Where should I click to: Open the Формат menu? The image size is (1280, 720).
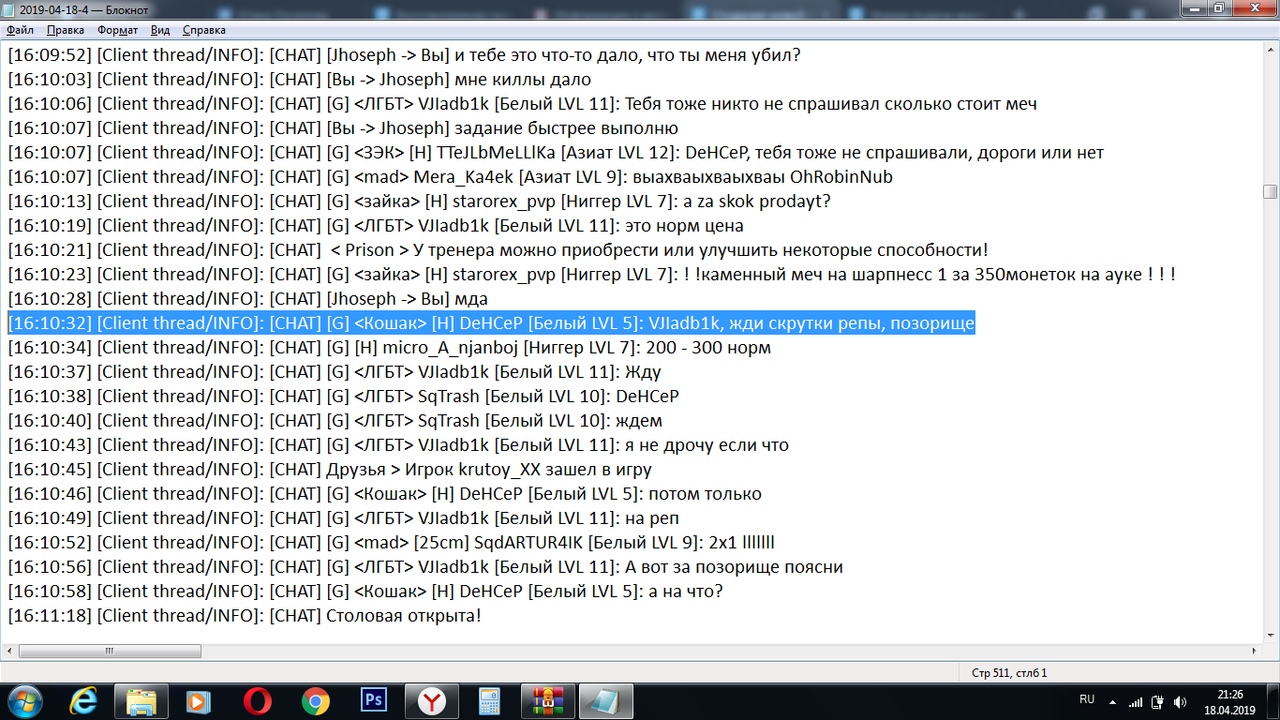pyautogui.click(x=117, y=30)
